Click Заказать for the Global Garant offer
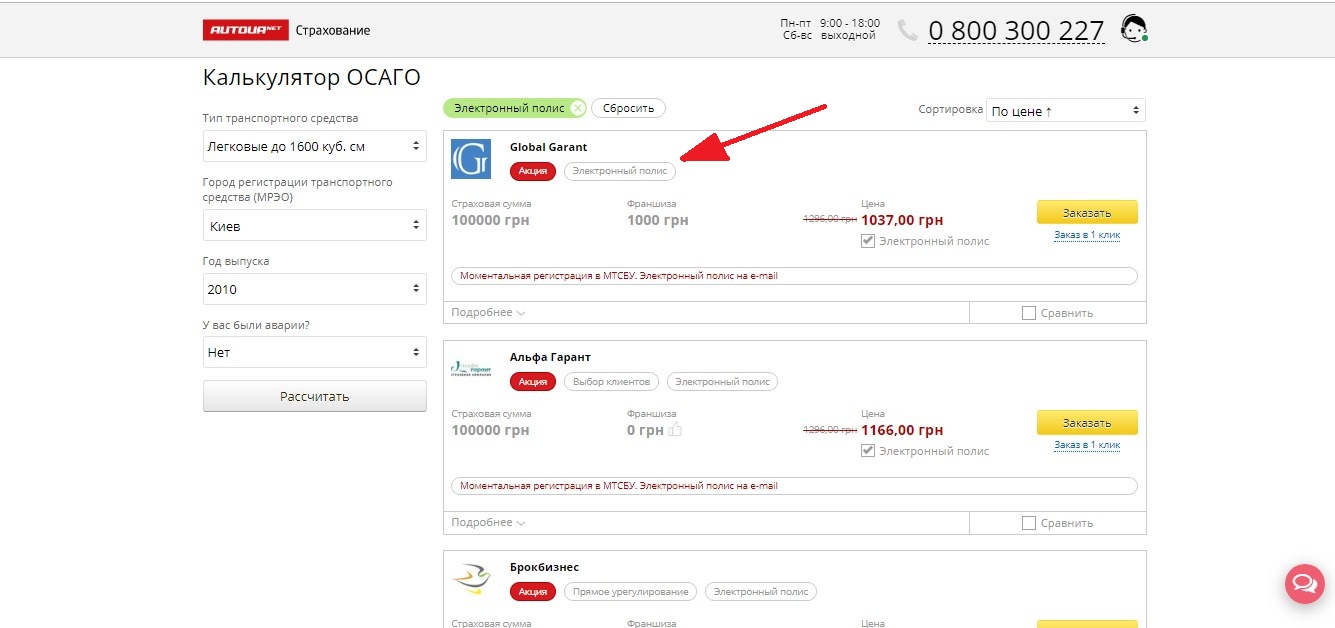The width and height of the screenshot is (1335, 628). pyautogui.click(x=1087, y=212)
